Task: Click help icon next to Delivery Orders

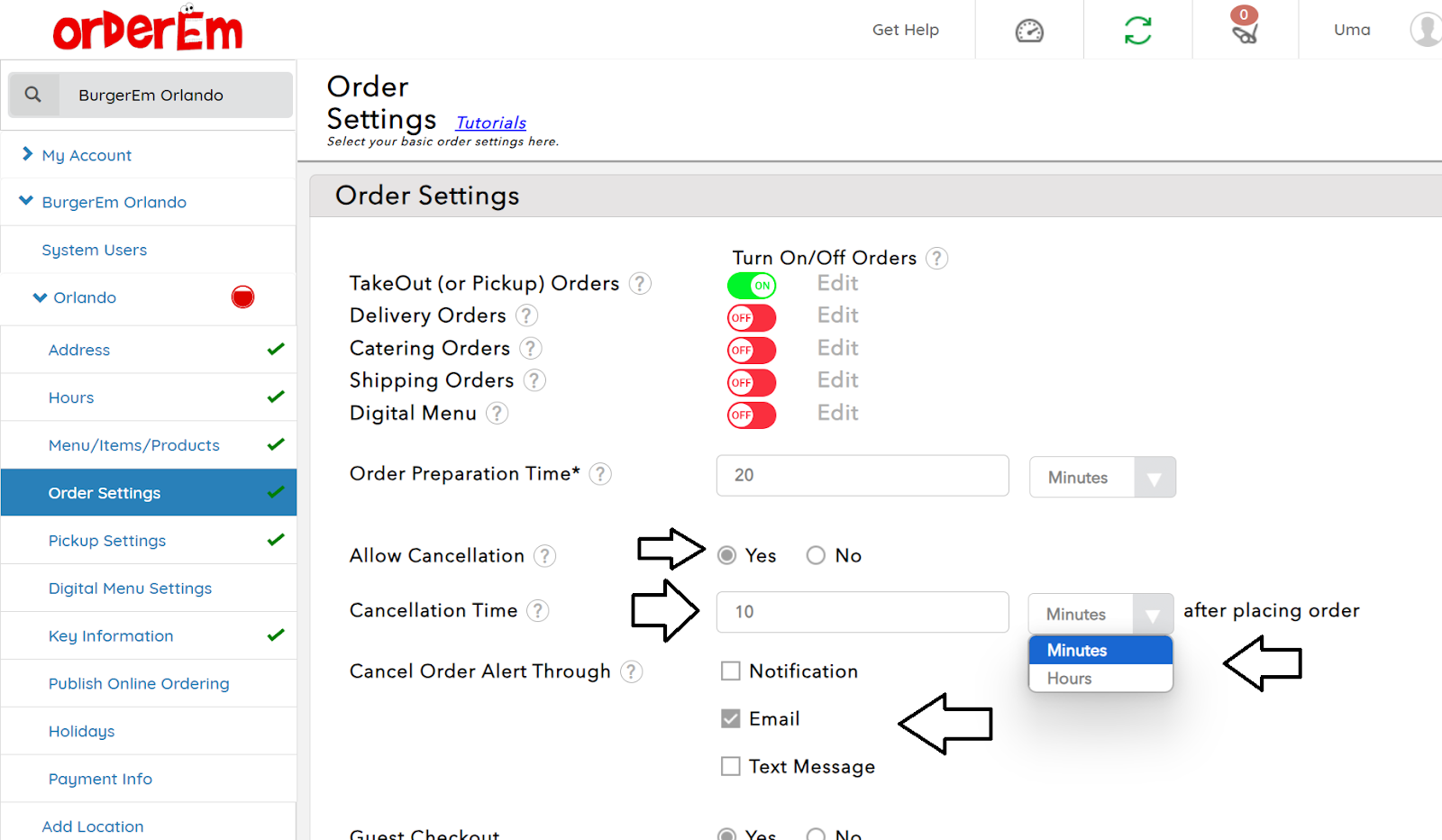Action: click(x=526, y=315)
